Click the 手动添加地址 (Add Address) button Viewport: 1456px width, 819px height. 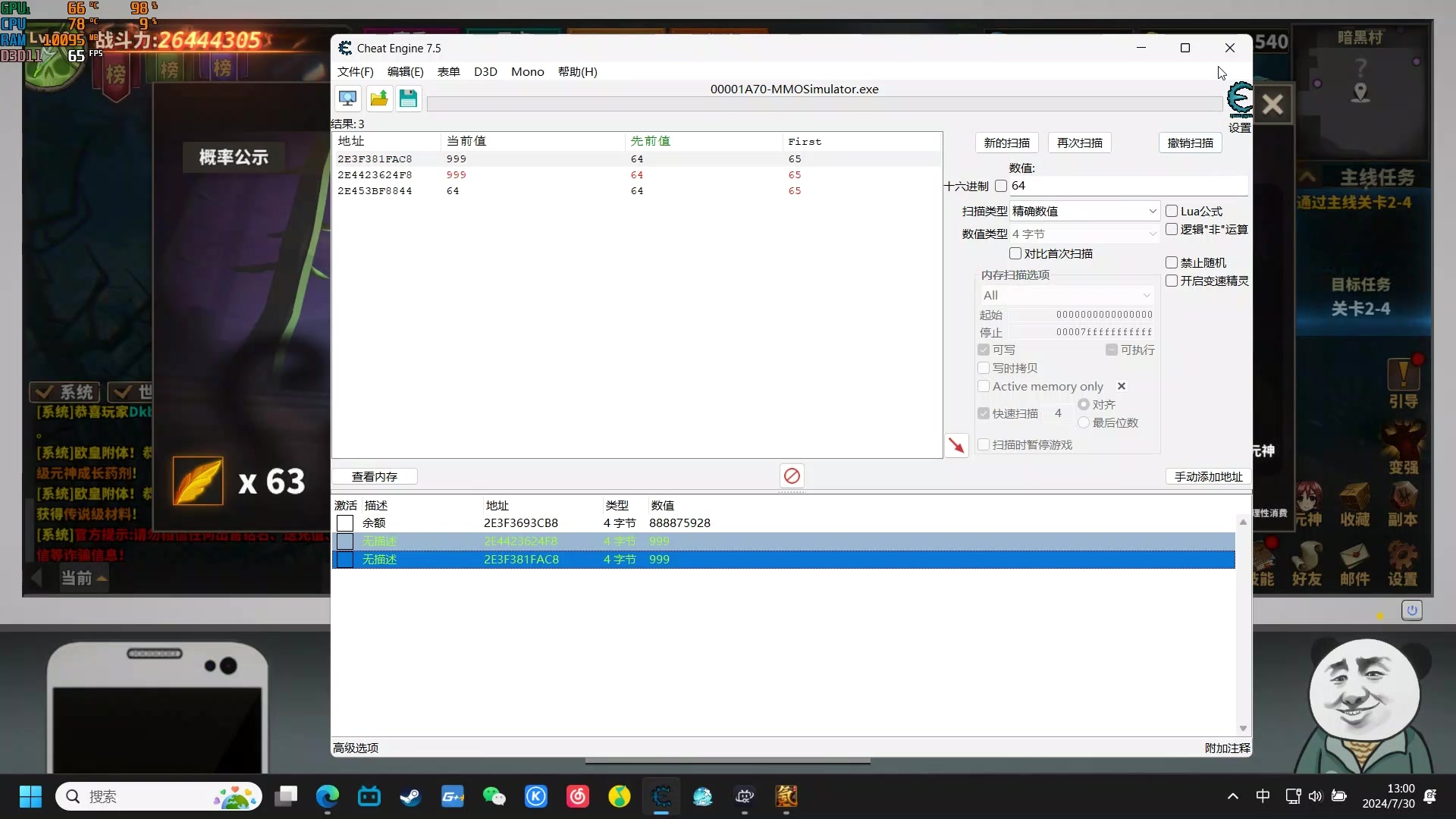point(1209,476)
